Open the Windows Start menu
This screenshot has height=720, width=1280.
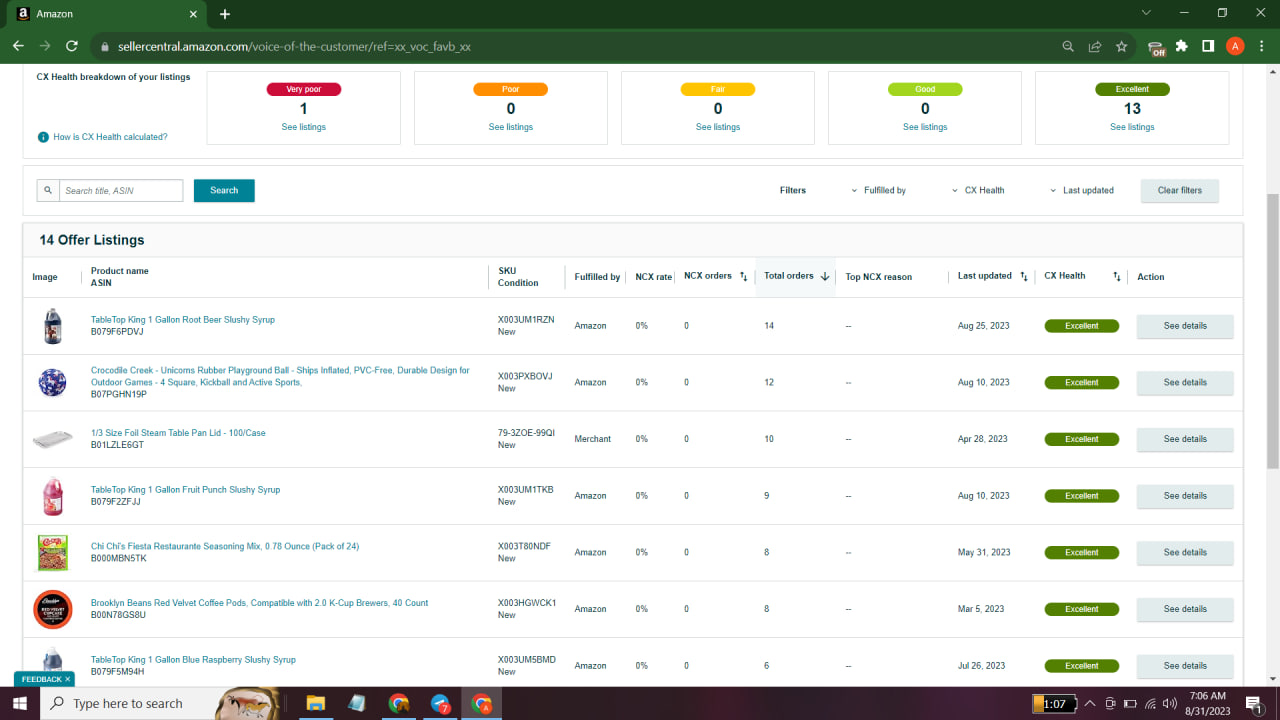[22, 703]
